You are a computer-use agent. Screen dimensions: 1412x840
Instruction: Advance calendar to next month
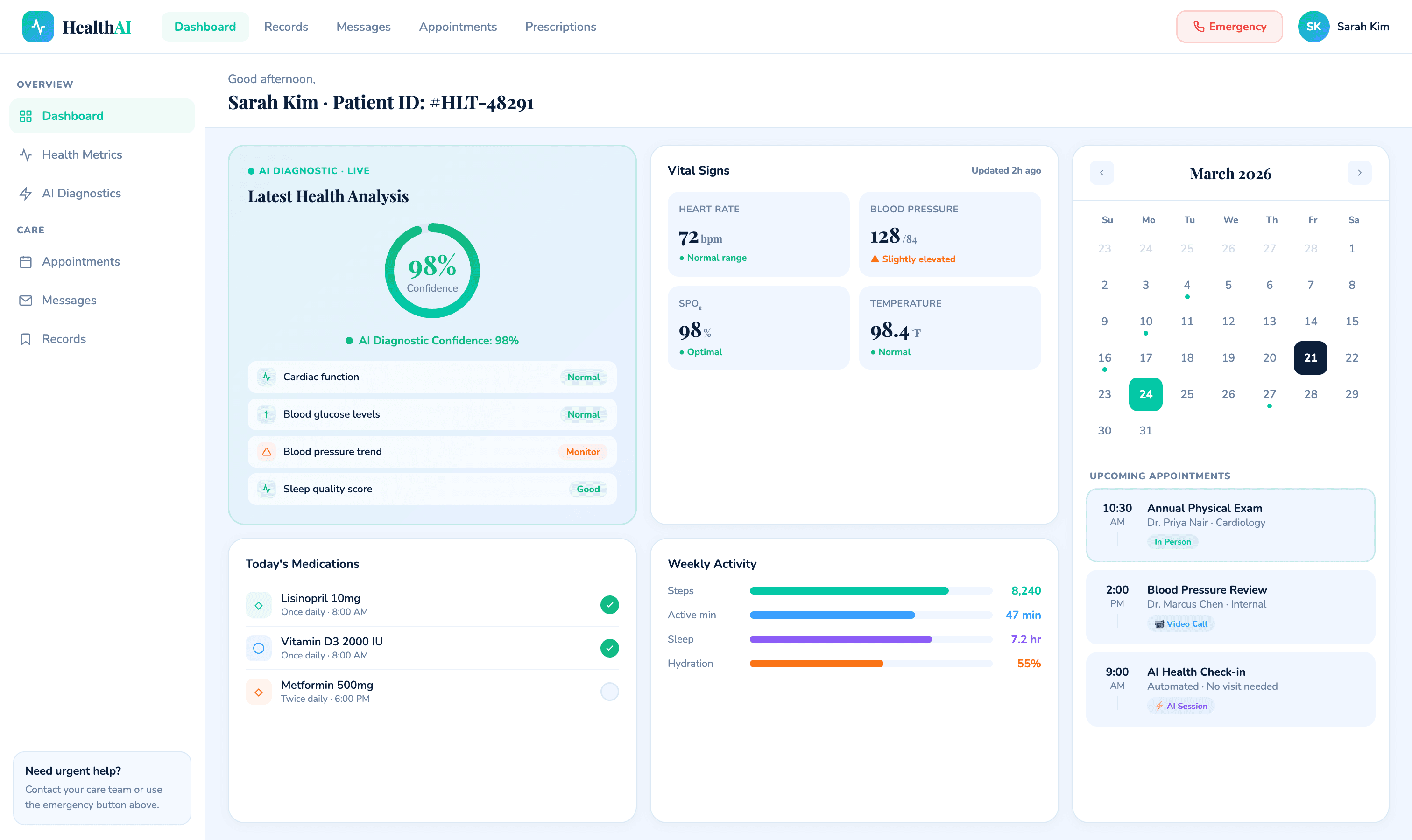[1359, 173]
